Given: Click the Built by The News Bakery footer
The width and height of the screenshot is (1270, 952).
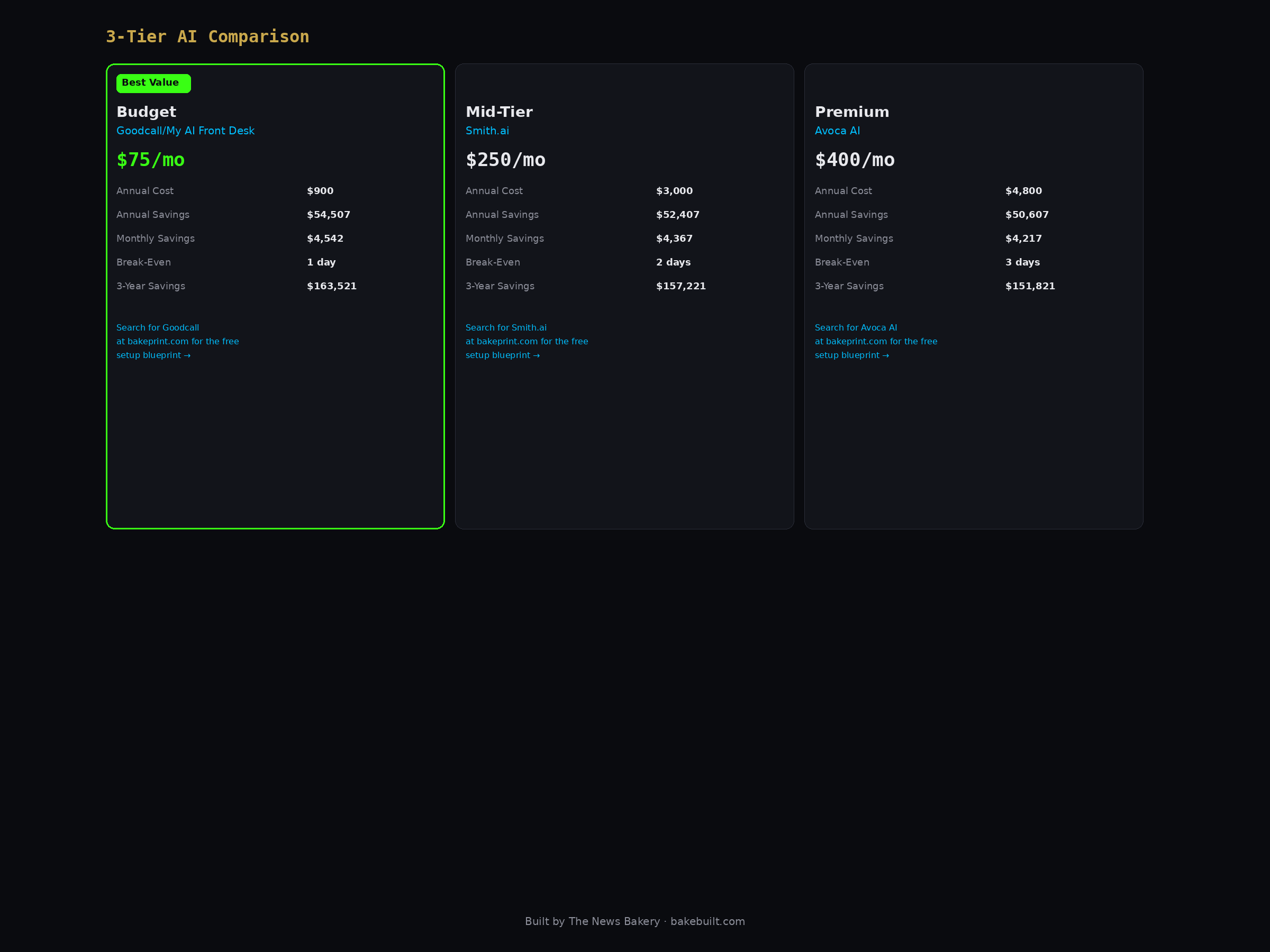Looking at the screenshot, I should [635, 921].
